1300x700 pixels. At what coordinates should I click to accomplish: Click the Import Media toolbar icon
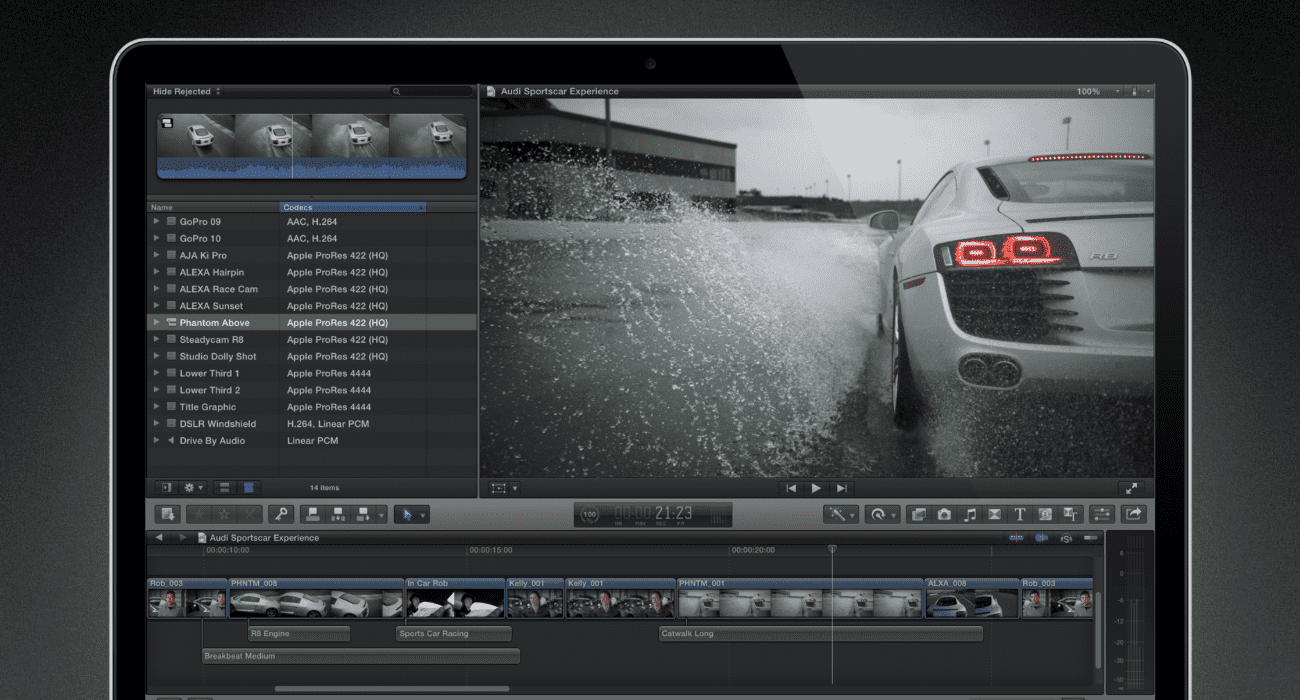[167, 514]
